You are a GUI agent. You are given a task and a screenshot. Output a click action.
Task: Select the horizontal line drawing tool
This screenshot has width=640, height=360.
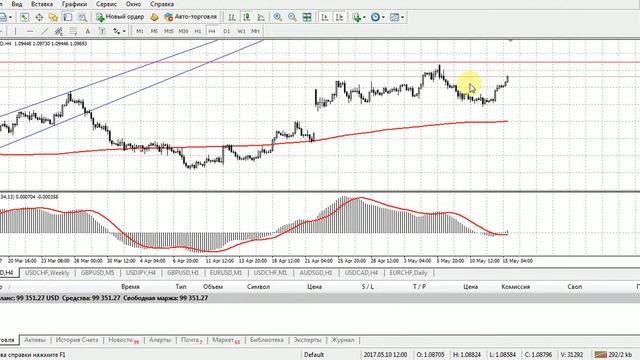coord(30,31)
